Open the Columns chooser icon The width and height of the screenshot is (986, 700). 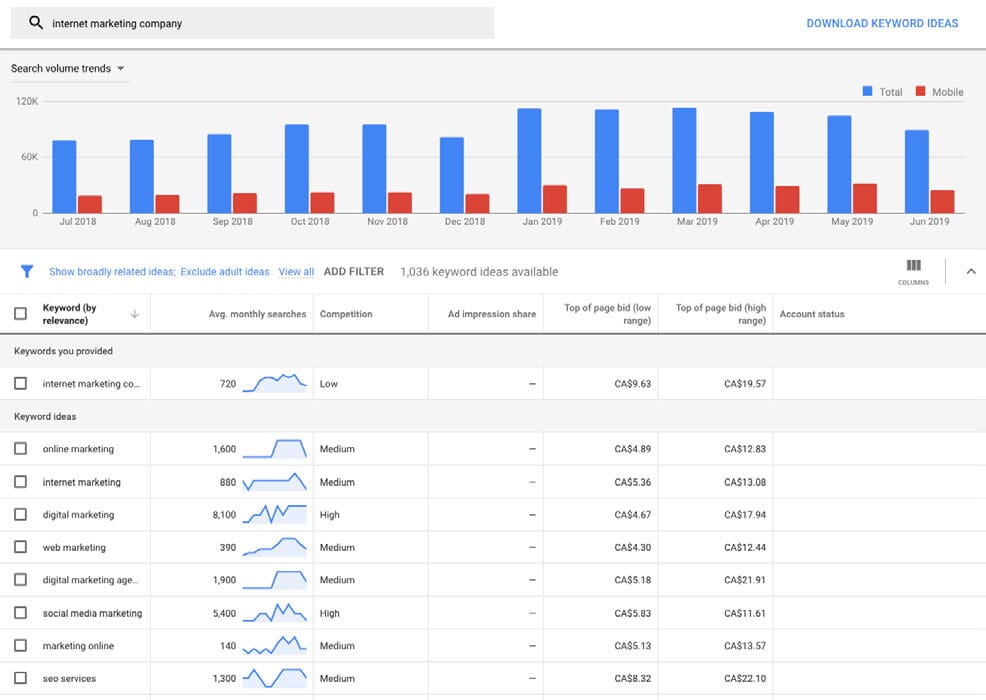coord(913,265)
